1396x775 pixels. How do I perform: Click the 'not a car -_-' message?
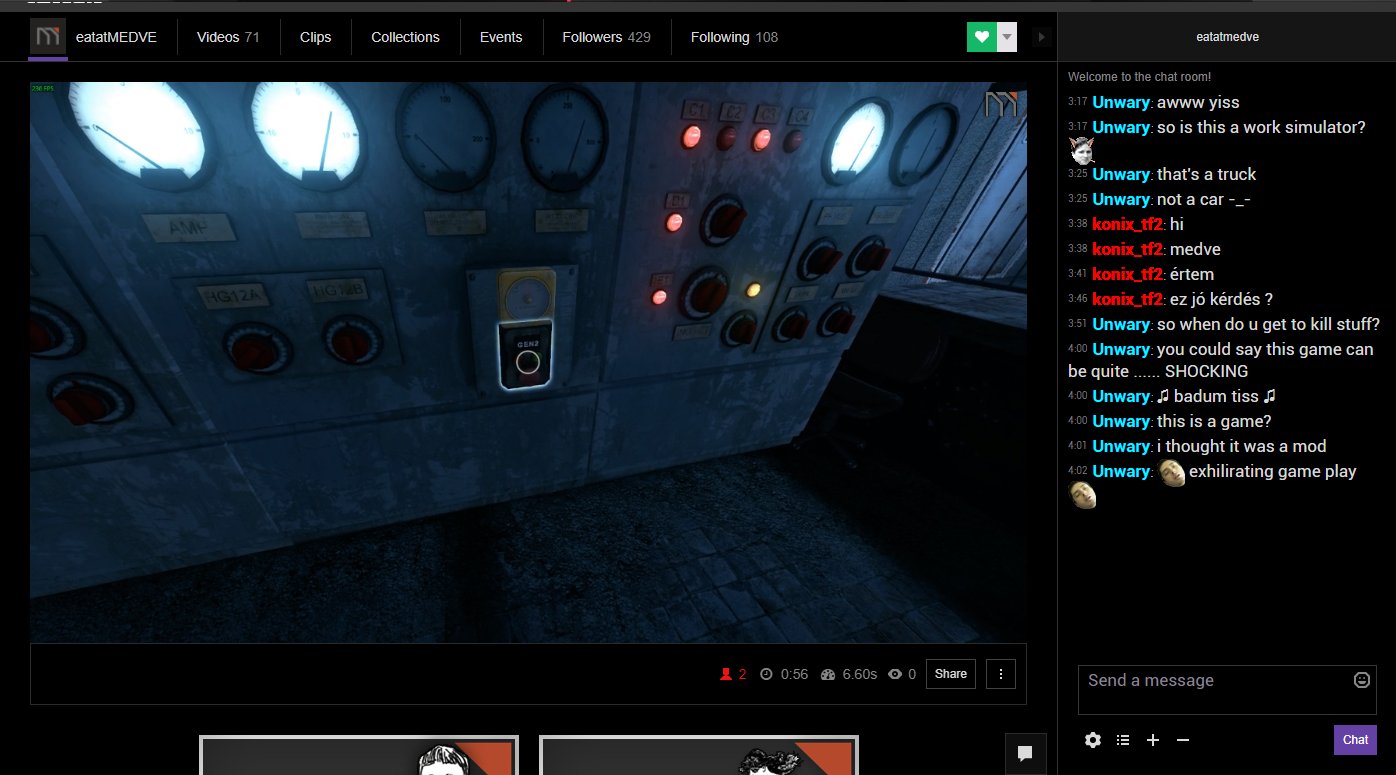[x=1204, y=199]
